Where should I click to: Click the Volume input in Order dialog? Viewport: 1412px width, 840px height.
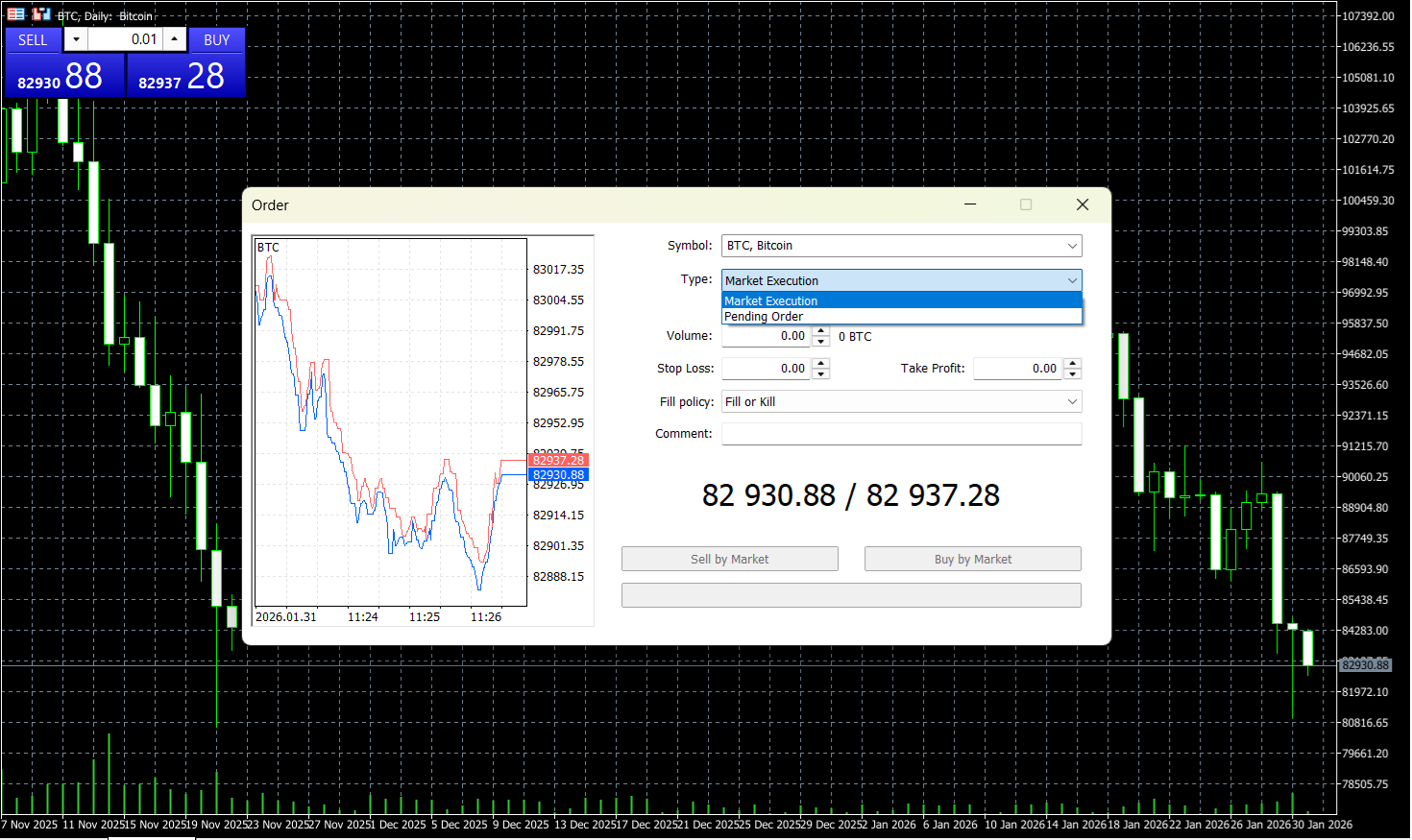pyautogui.click(x=767, y=336)
